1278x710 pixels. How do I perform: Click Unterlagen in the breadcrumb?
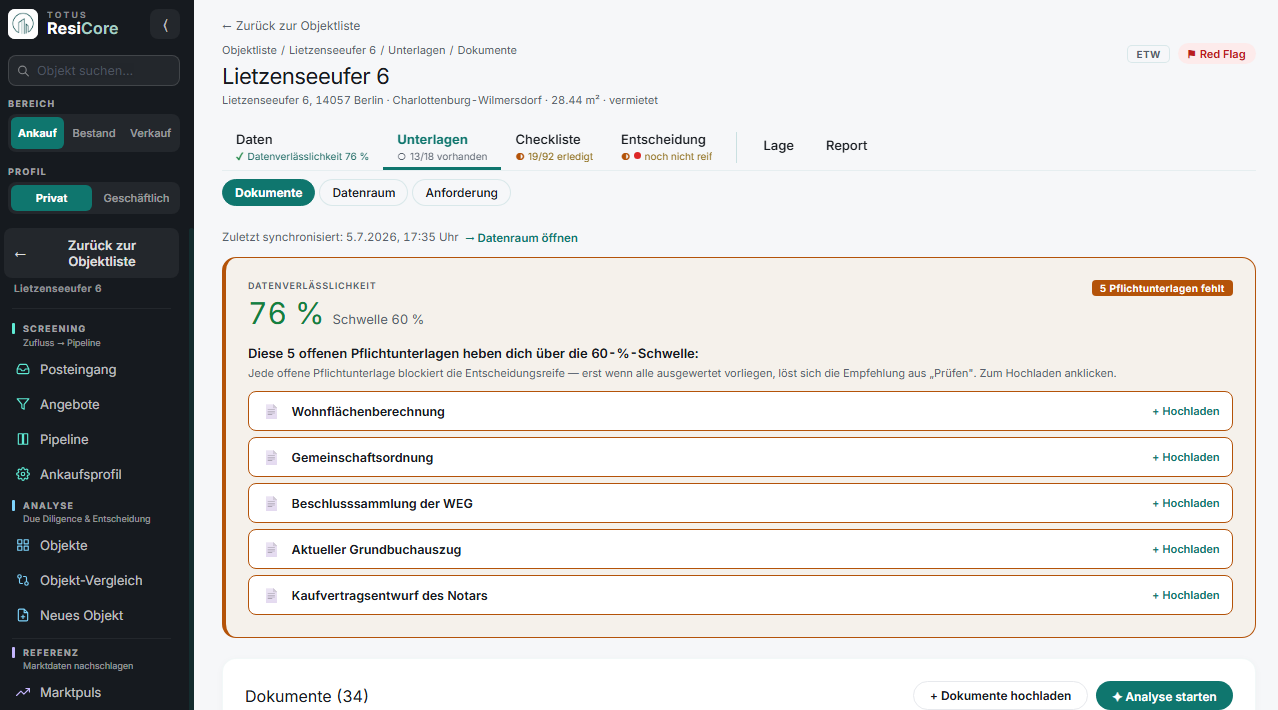tap(417, 50)
